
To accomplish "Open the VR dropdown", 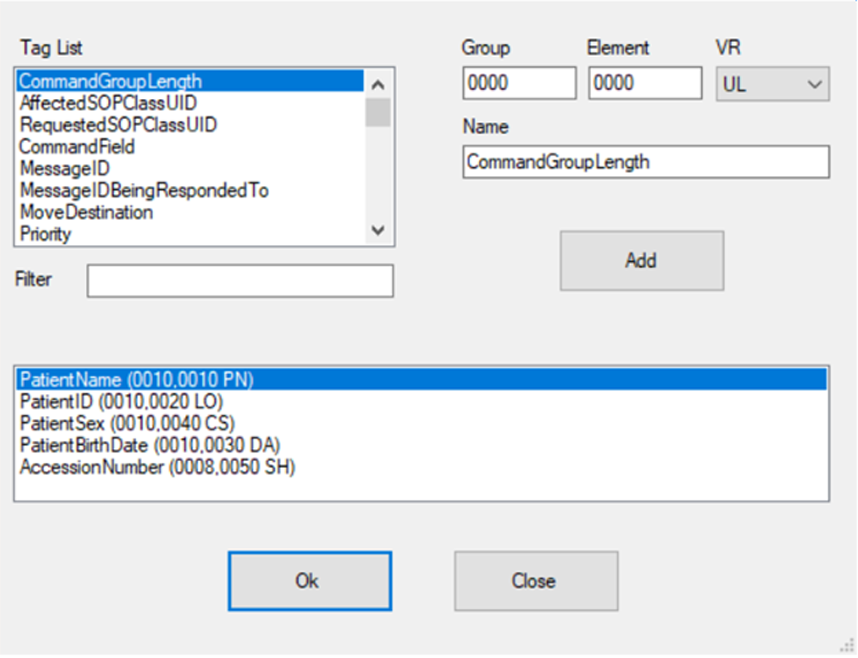I will click(773, 84).
